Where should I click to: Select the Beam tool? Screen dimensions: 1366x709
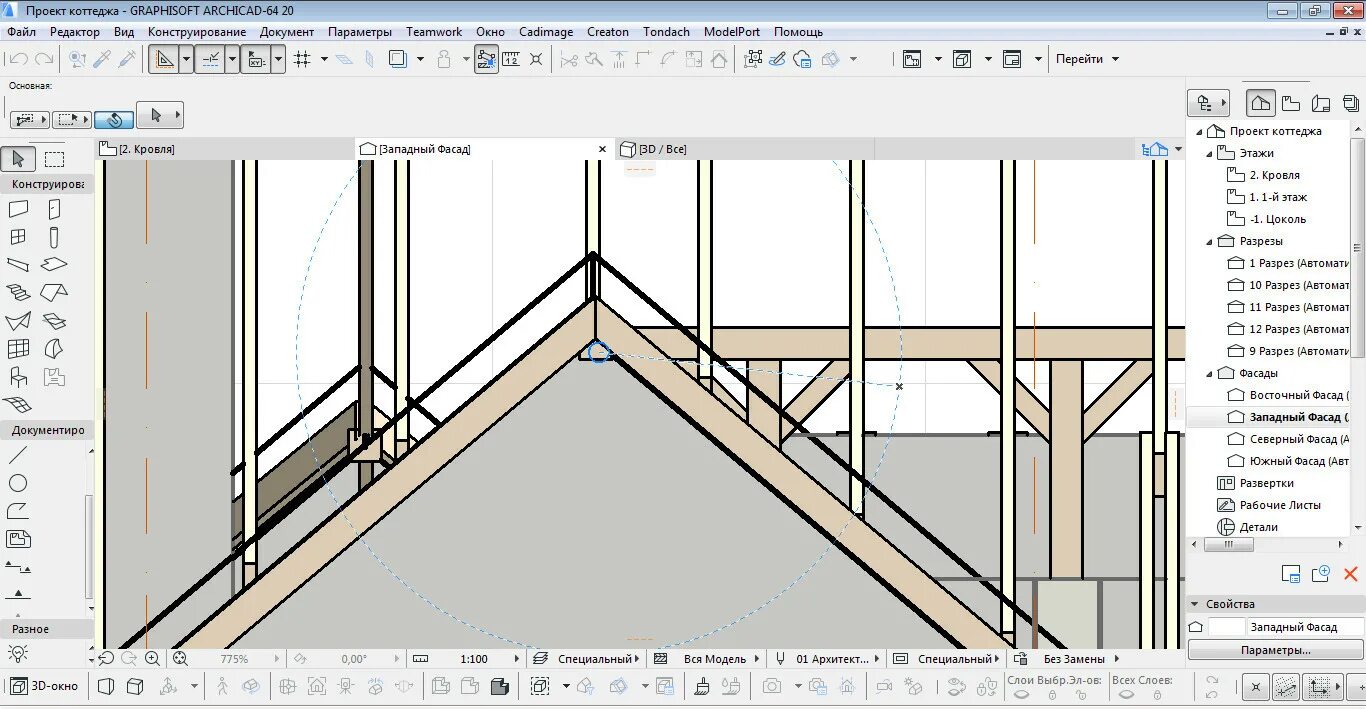18,265
